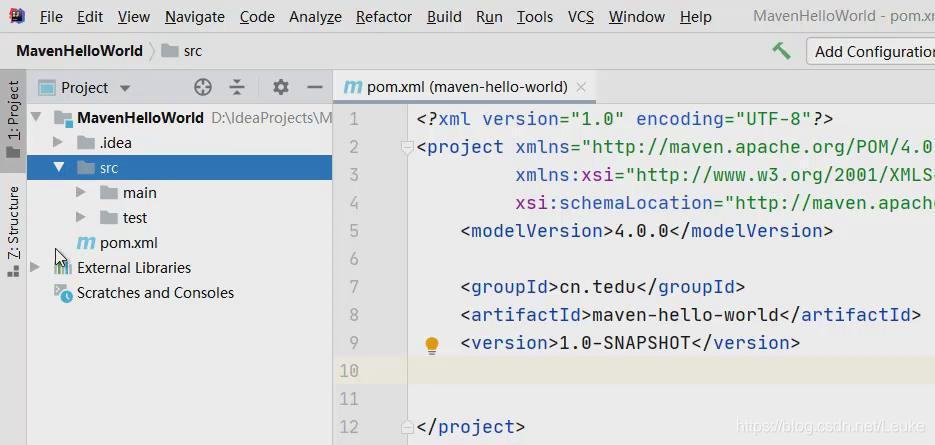
Task: Open the Help menu
Action: pos(695,17)
